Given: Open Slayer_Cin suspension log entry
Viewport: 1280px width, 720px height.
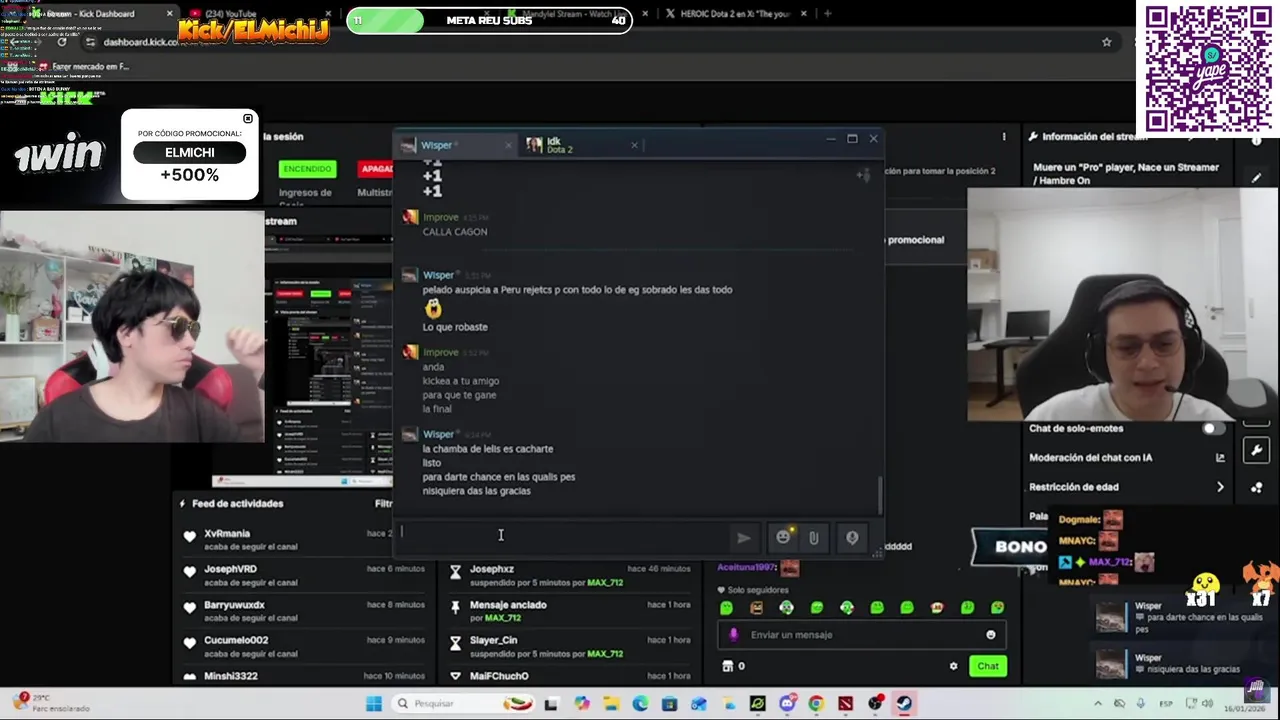Looking at the screenshot, I should (x=569, y=646).
